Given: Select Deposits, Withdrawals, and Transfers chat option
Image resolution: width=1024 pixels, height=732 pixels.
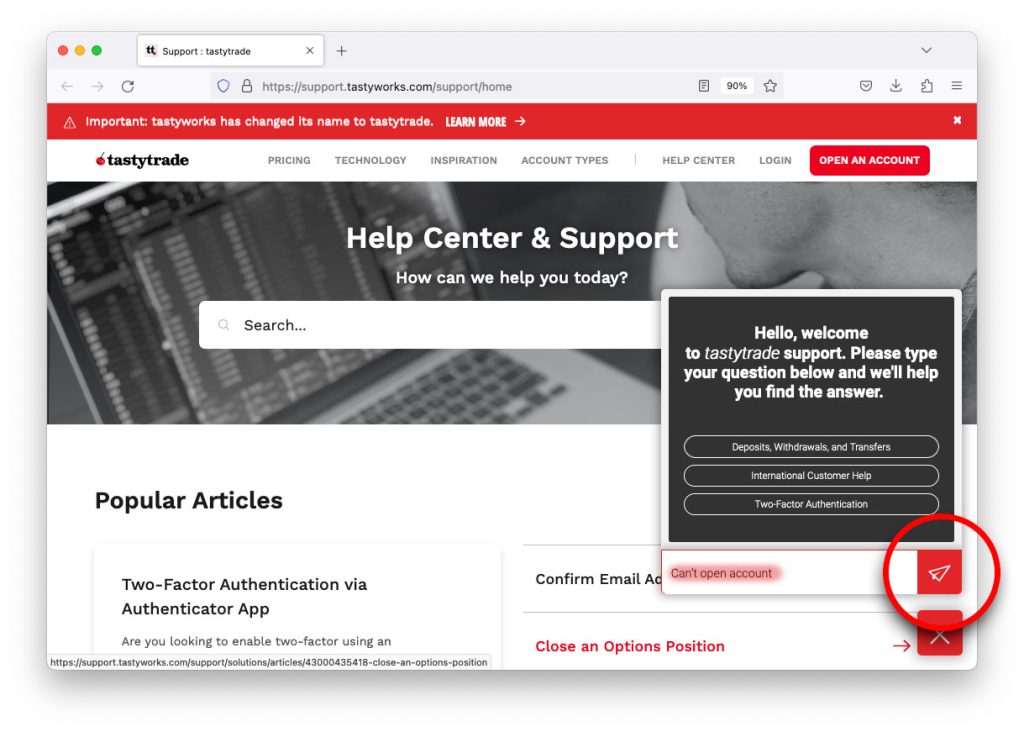Looking at the screenshot, I should [x=811, y=447].
